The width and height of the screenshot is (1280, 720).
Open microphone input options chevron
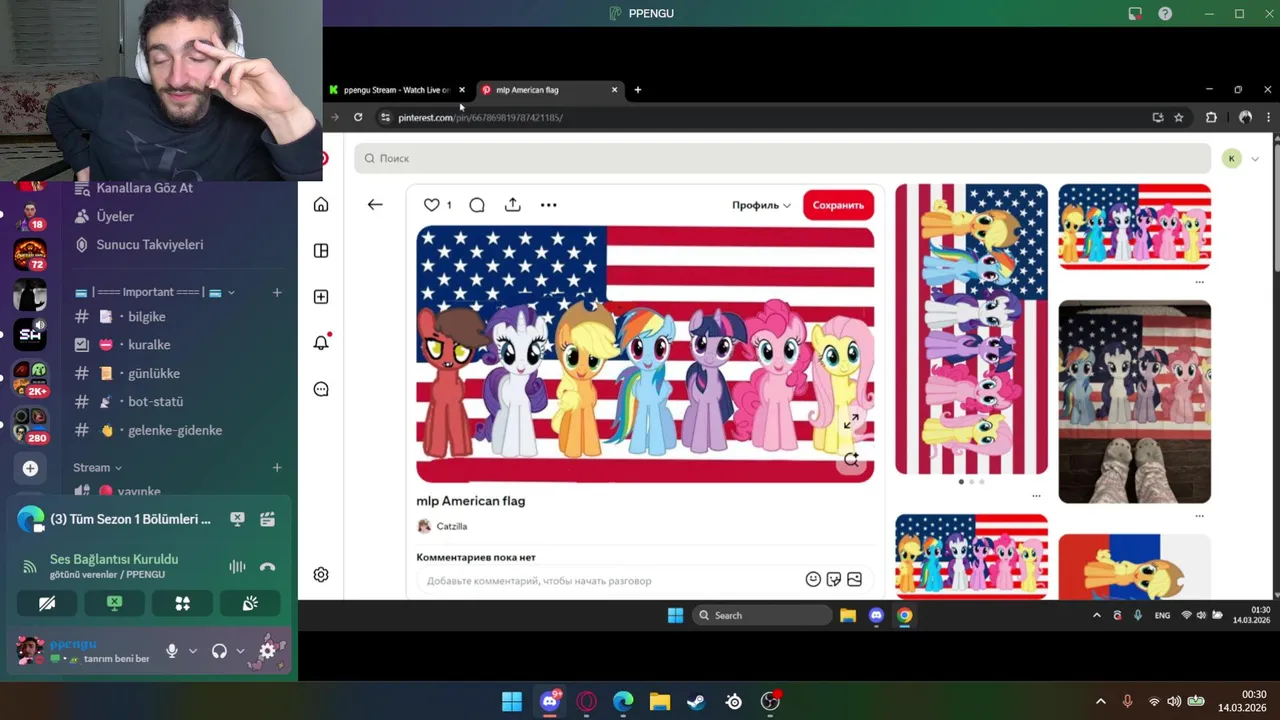point(193,651)
